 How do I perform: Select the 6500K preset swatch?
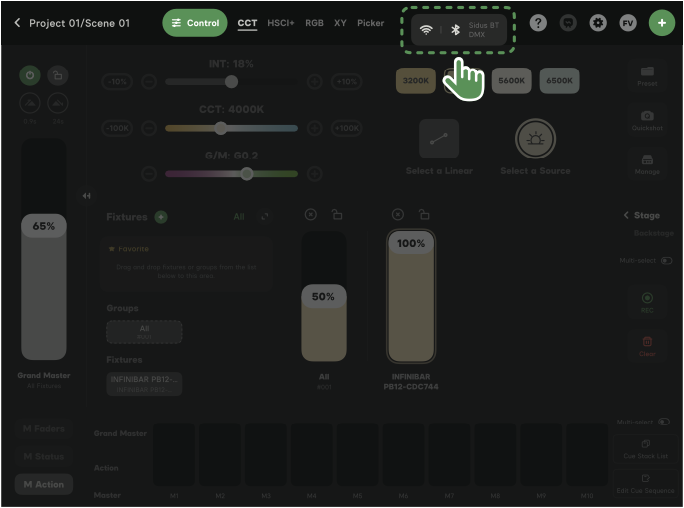point(560,81)
